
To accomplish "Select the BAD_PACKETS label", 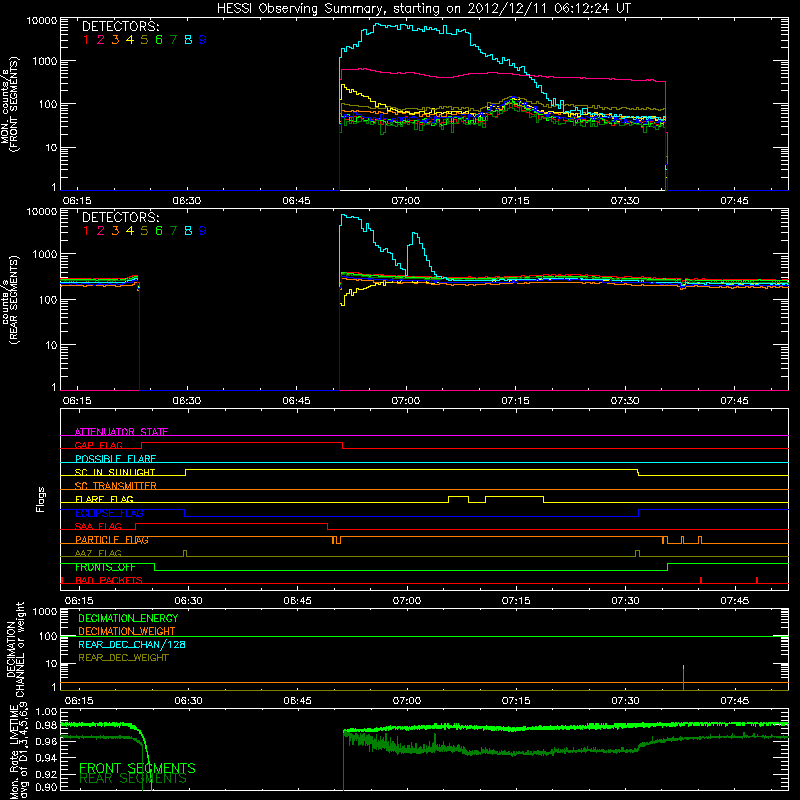I will (x=109, y=580).
